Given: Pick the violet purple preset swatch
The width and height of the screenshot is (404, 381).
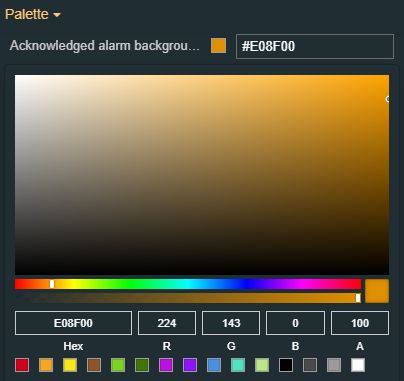Looking at the screenshot, I should pos(190,365).
